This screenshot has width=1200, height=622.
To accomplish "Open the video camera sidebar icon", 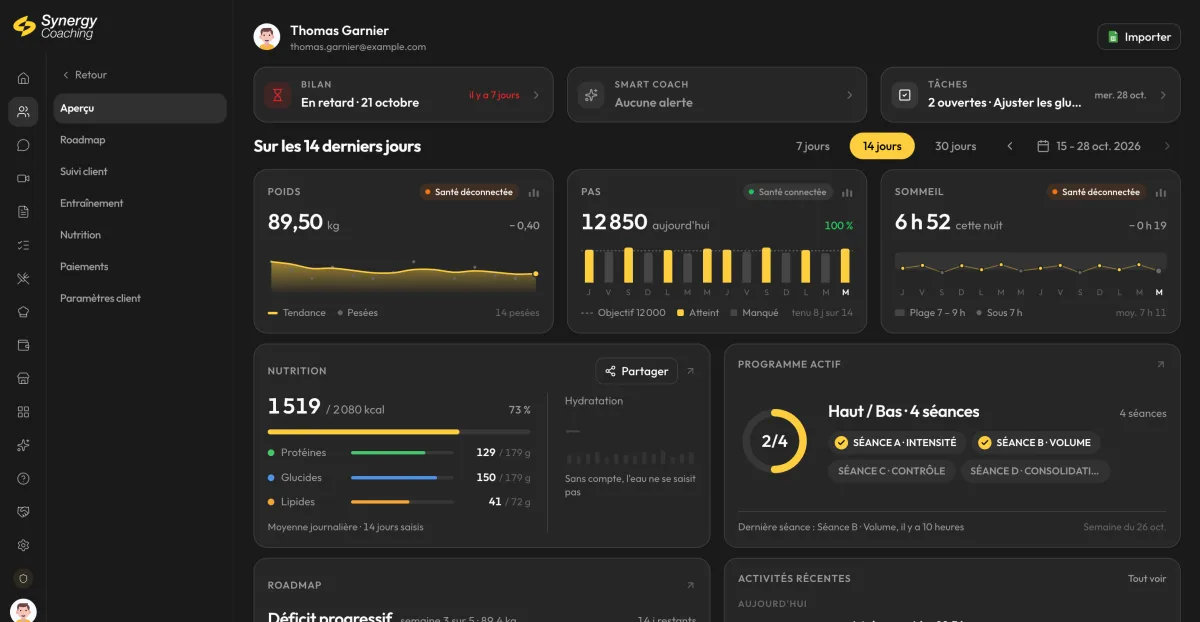I will (x=23, y=178).
